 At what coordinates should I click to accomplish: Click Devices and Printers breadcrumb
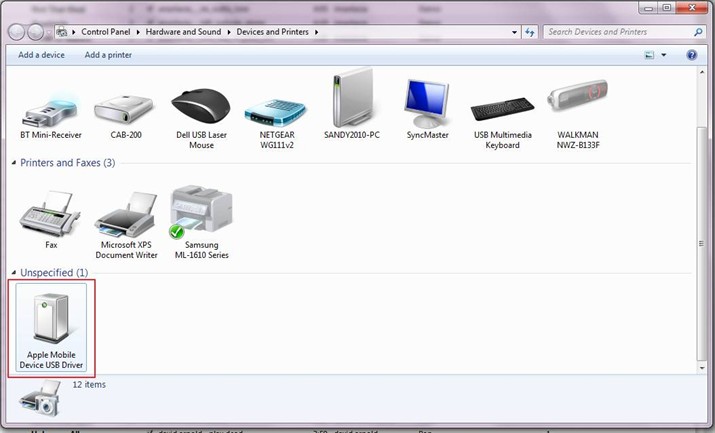[x=272, y=32]
